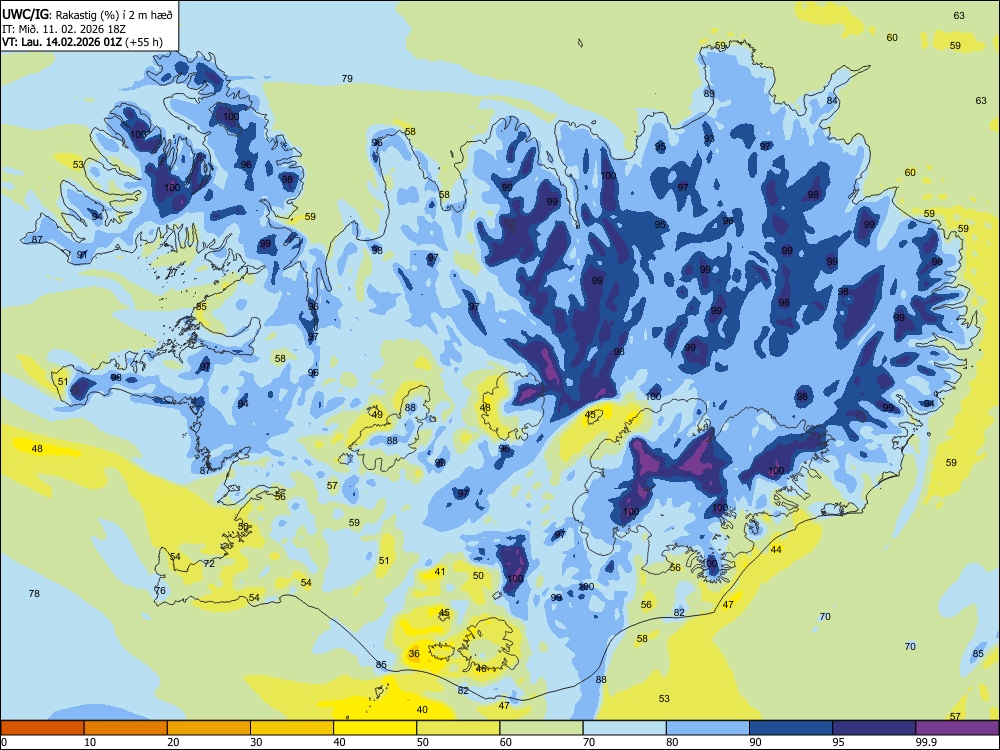This screenshot has width=1000, height=750.
Task: Click the 'VT: Lau. 14.02.2026 01Z (+55 h)' line
Action: click(x=82, y=42)
